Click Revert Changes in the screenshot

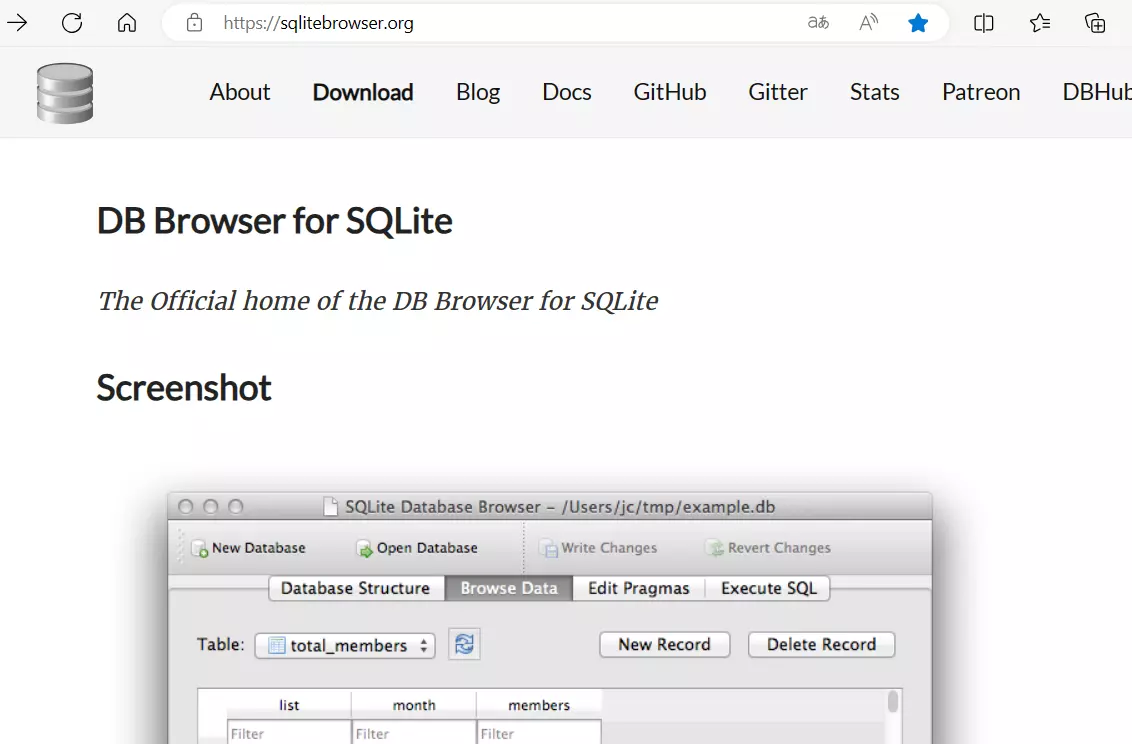click(767, 548)
